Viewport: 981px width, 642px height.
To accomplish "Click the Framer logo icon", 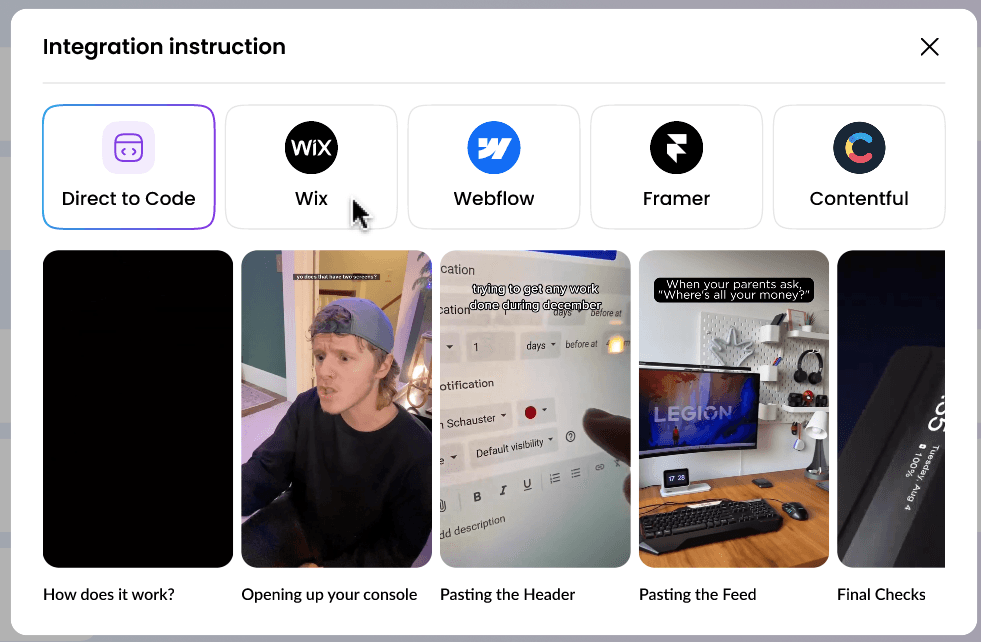I will pos(676,148).
